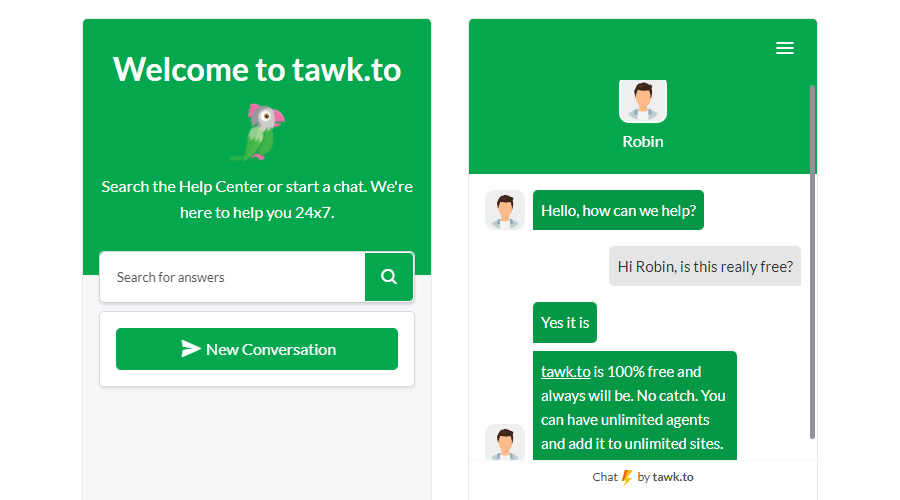Click the paper plane icon on New Conversation

click(x=191, y=348)
